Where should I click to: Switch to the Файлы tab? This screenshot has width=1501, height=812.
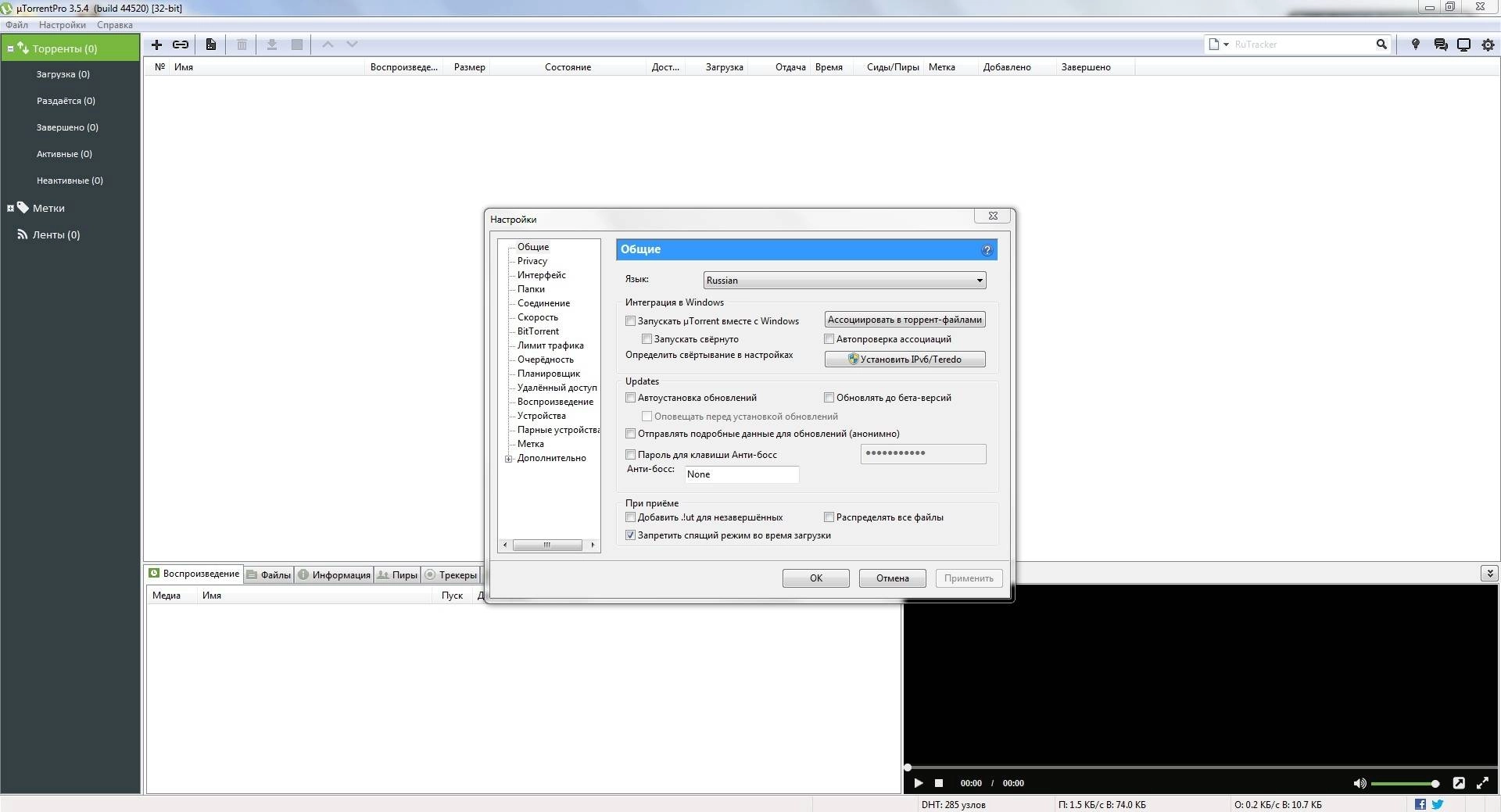coord(268,575)
